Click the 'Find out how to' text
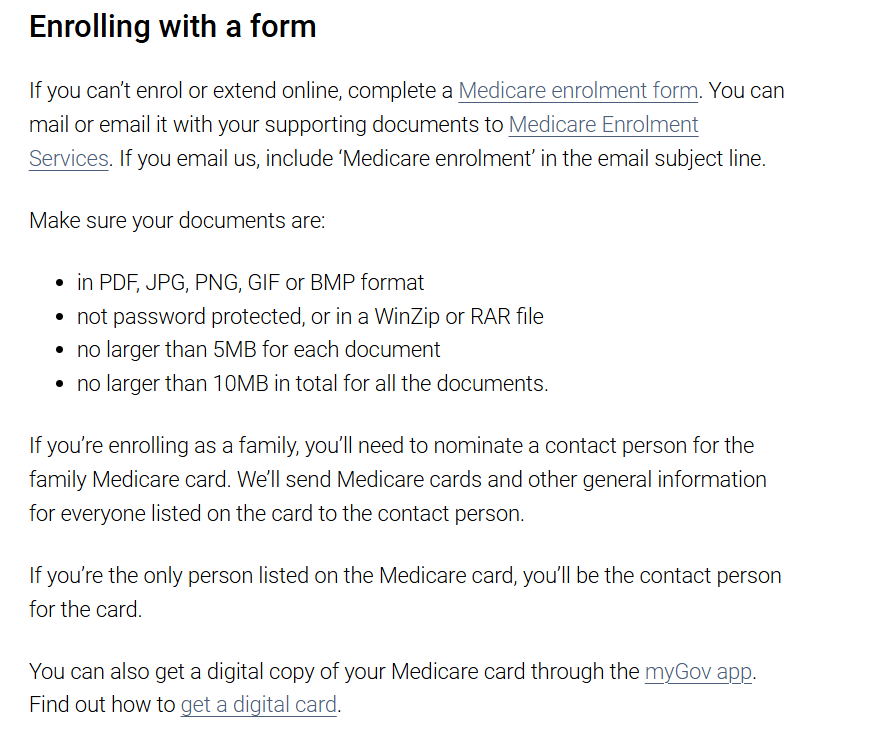 [102, 705]
